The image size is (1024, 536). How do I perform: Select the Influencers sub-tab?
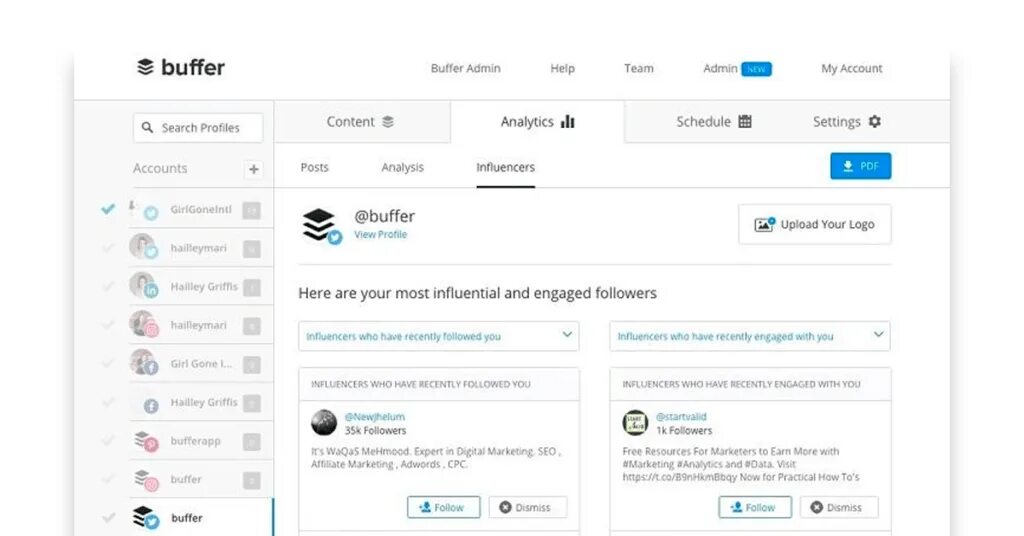tap(505, 167)
